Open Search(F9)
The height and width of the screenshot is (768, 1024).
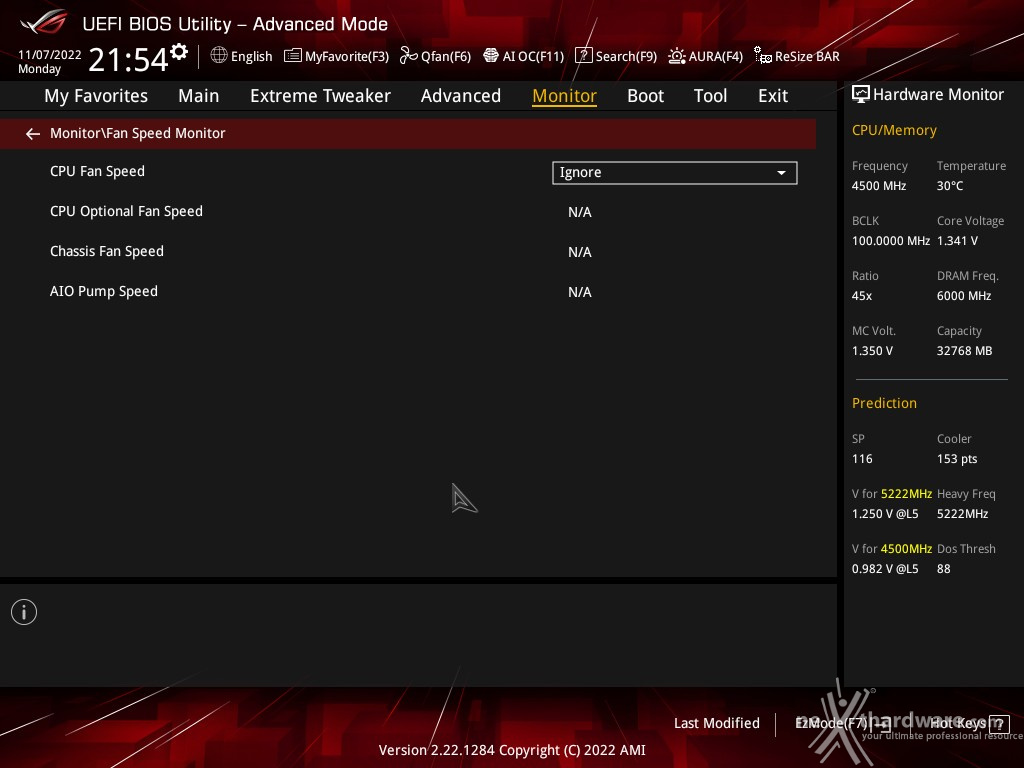pyautogui.click(x=626, y=56)
